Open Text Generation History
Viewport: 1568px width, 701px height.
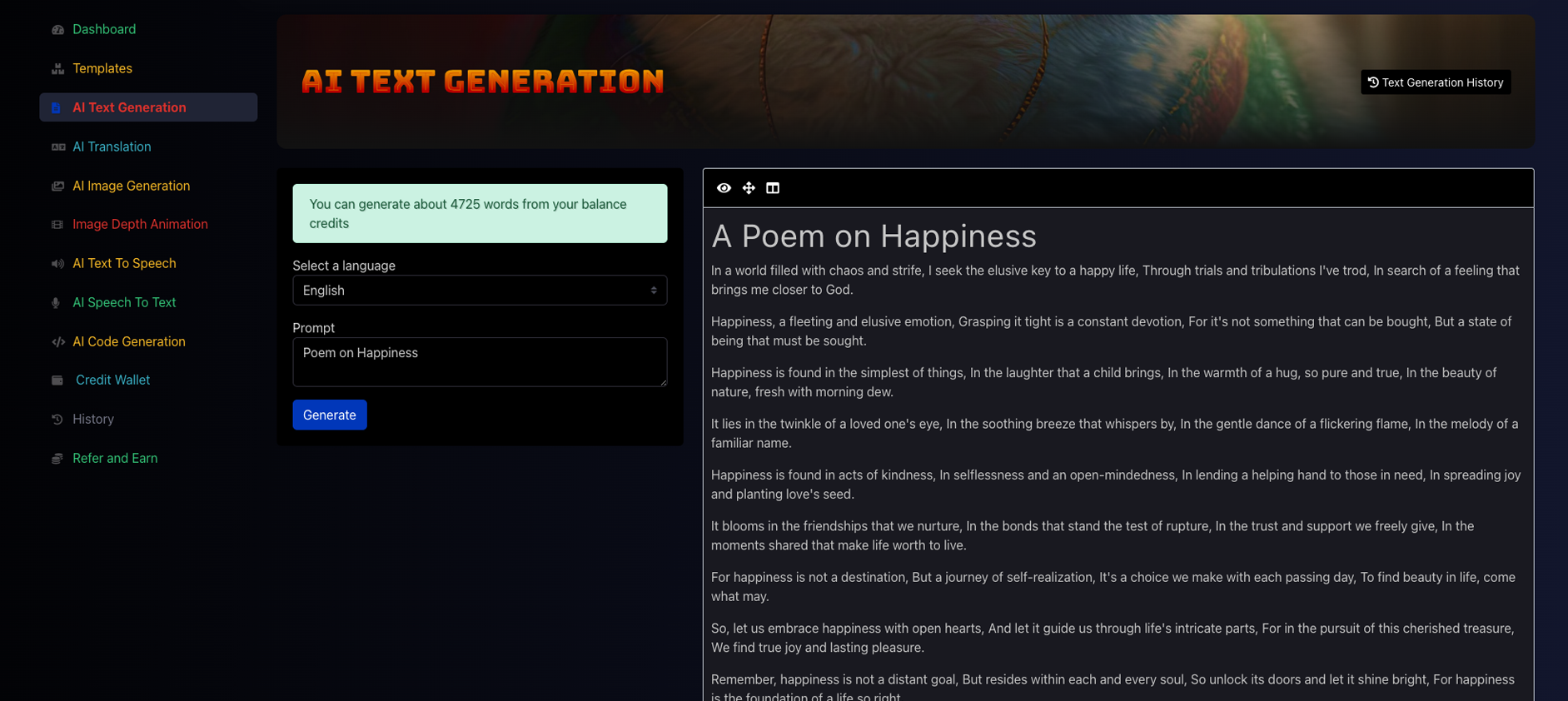coord(1435,82)
